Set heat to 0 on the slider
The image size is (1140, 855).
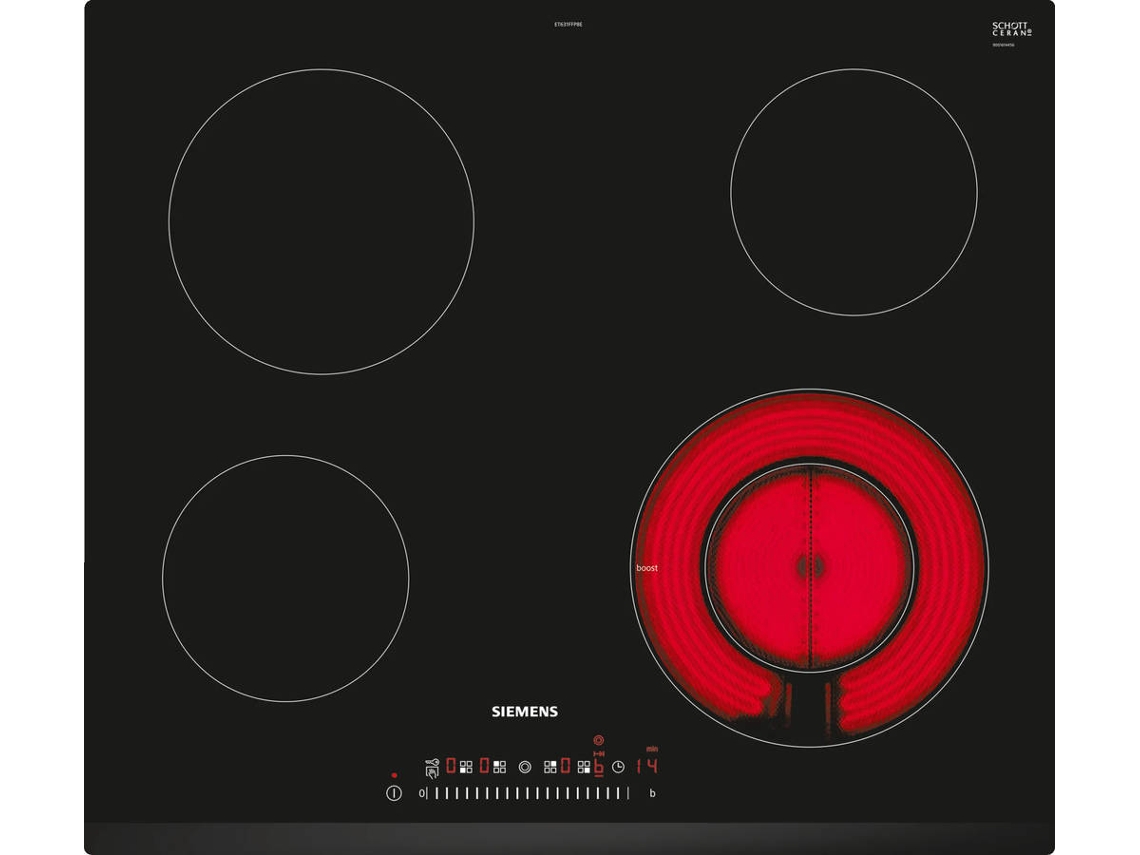pos(422,793)
